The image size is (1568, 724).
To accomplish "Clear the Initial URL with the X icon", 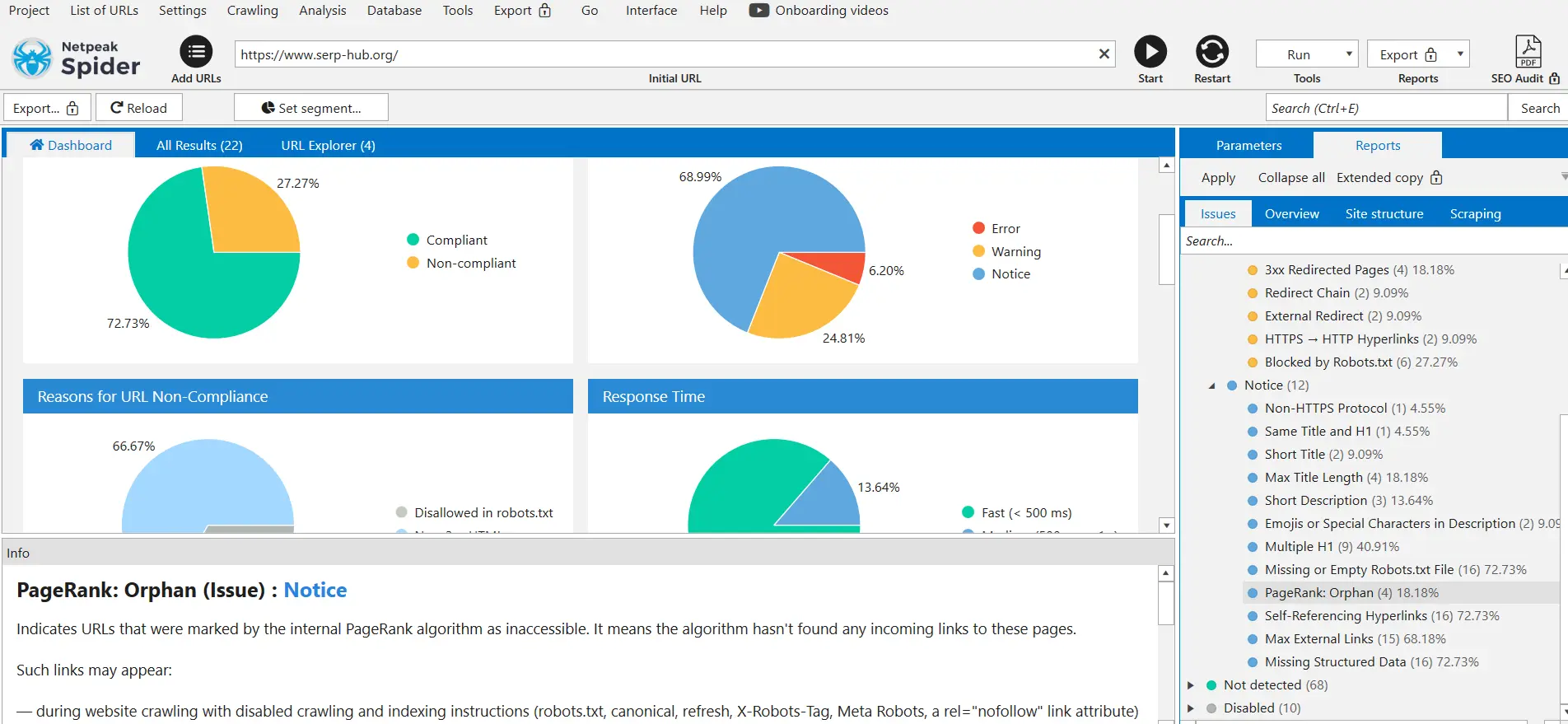I will tap(1104, 54).
